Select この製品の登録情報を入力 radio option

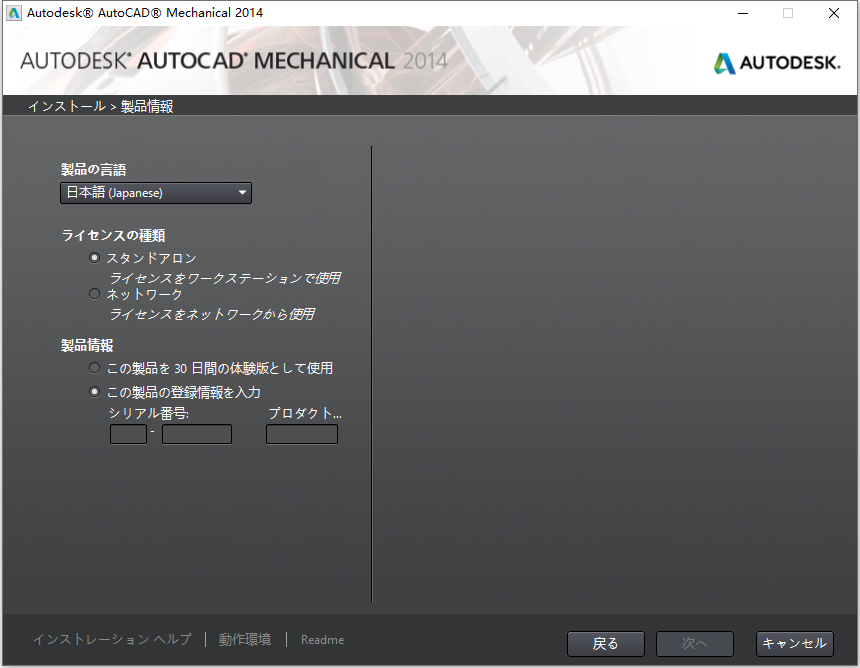[94, 392]
